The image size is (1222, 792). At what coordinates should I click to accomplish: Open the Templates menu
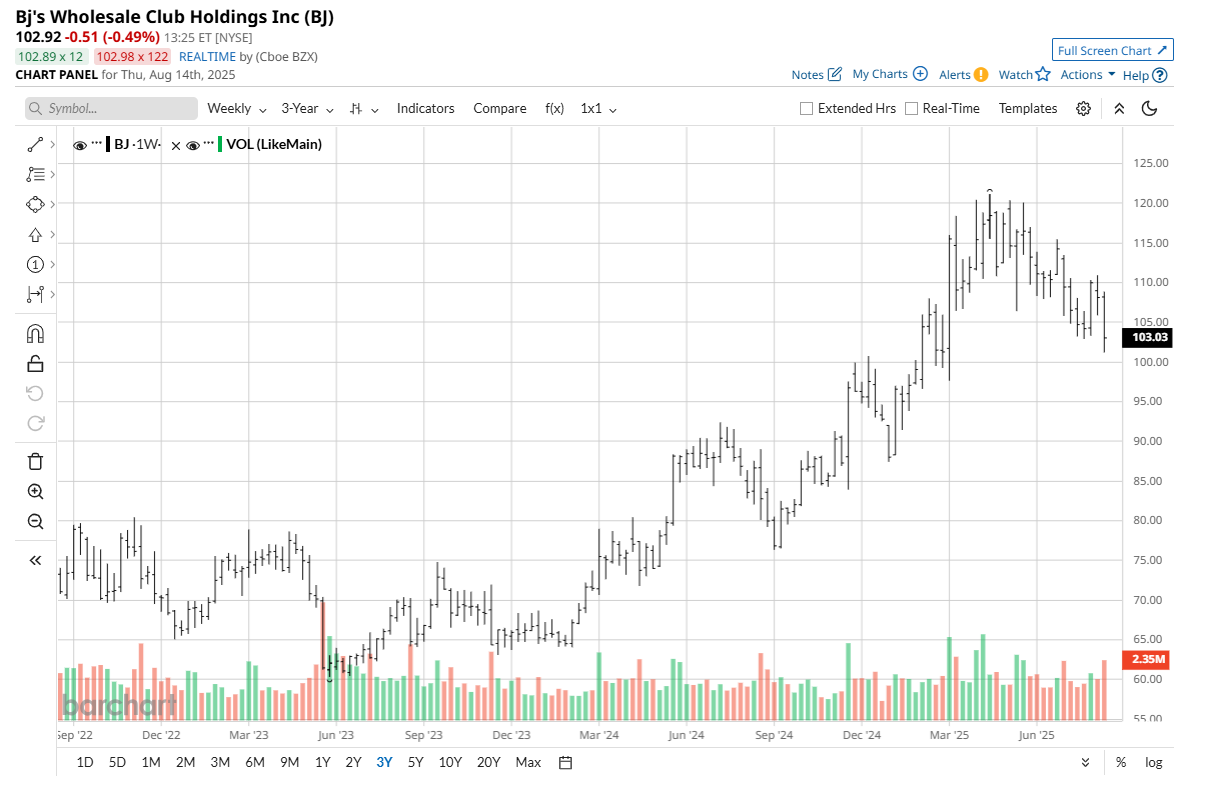pyautogui.click(x=1028, y=108)
